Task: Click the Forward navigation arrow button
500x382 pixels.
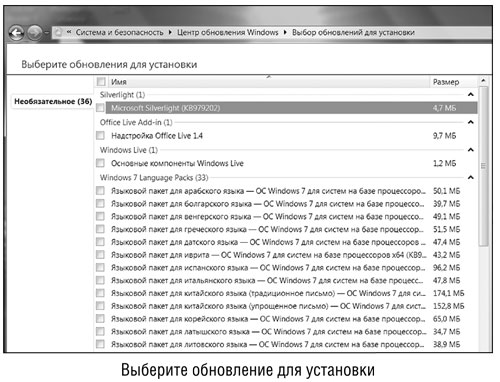Action: click(34, 33)
